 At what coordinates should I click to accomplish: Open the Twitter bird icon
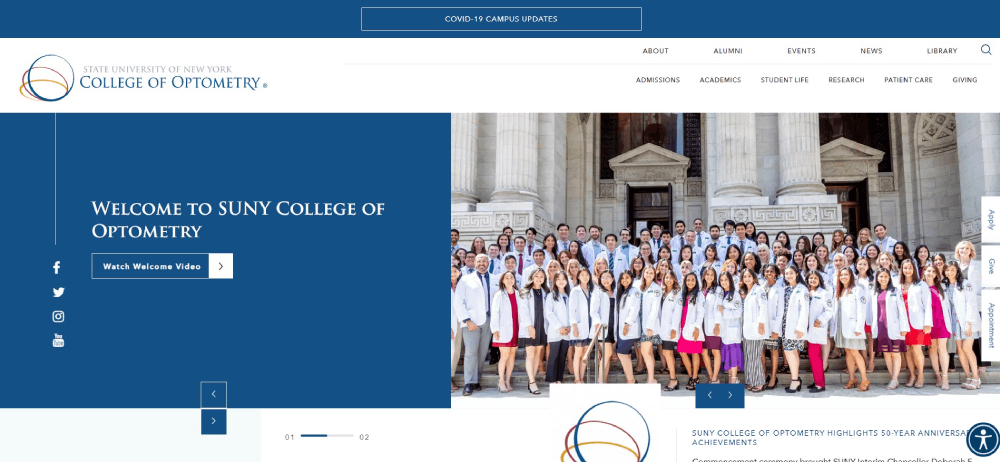pos(59,292)
